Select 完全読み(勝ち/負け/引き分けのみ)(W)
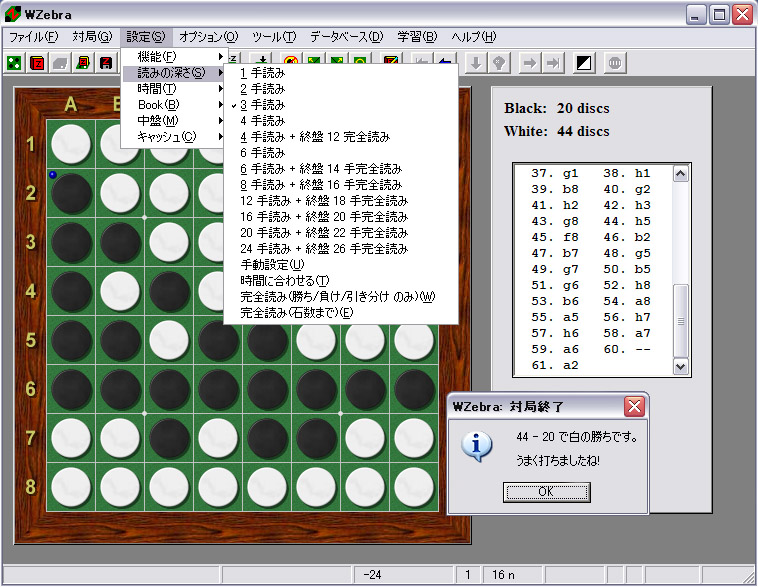This screenshot has width=758, height=587. [x=341, y=296]
